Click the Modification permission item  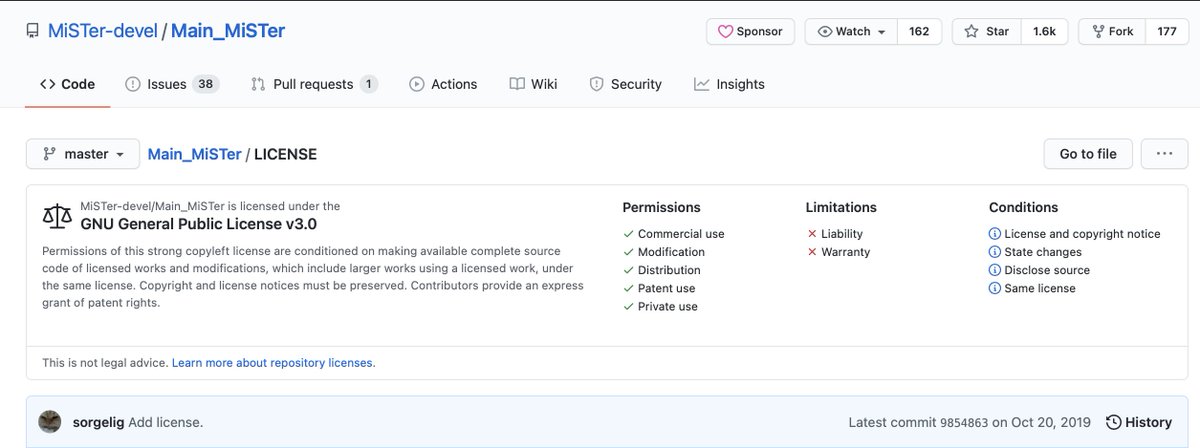(x=663, y=252)
